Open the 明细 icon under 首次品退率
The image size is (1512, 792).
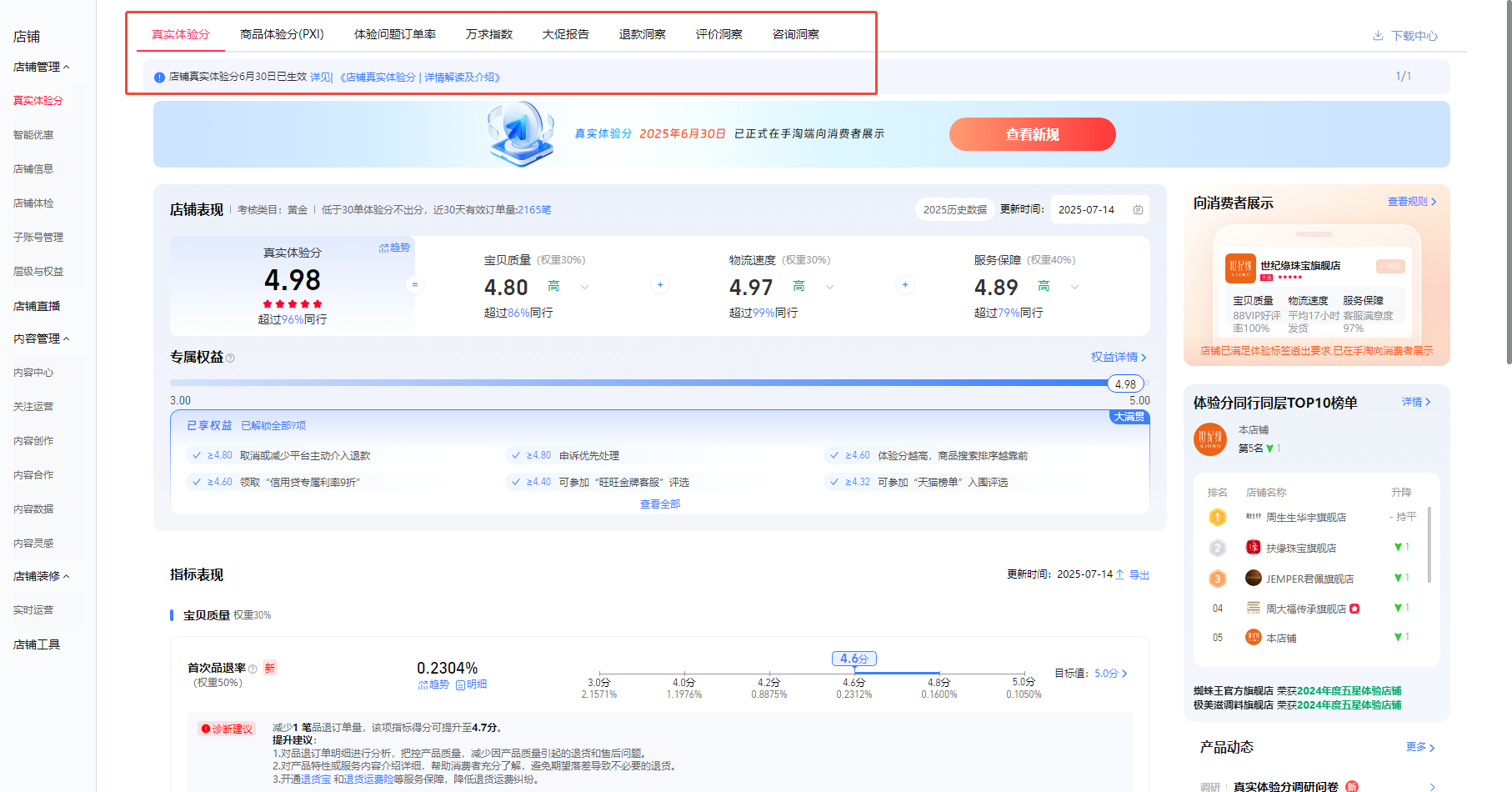tap(460, 684)
